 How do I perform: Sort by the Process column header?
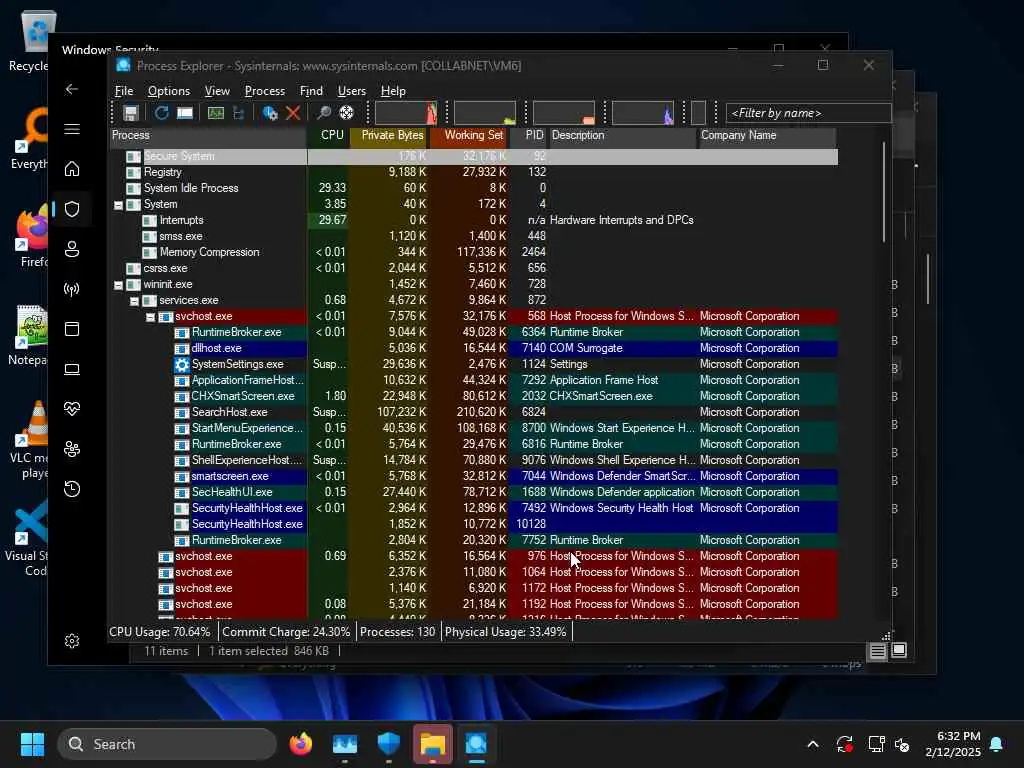click(x=208, y=135)
